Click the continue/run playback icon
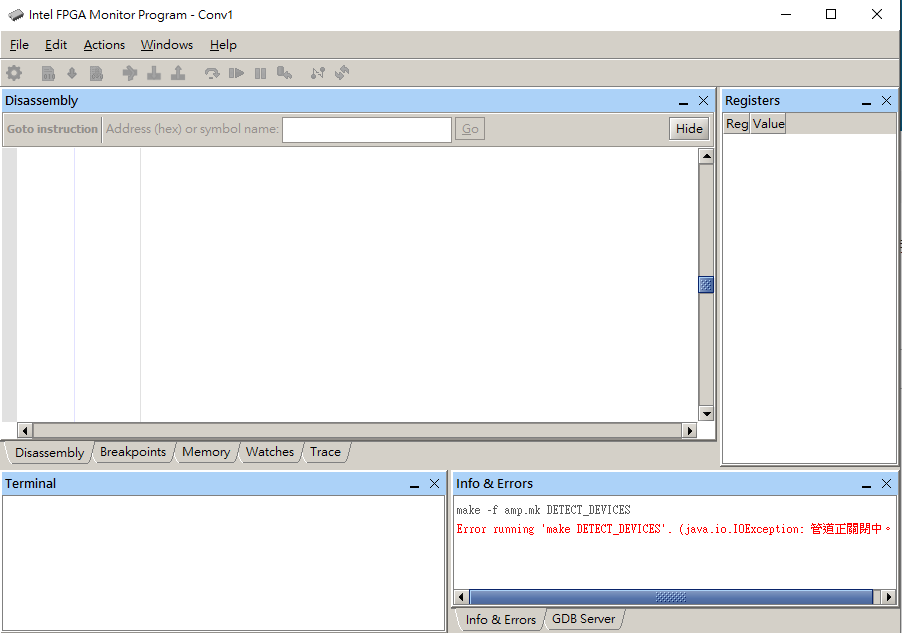This screenshot has height=633, width=902. click(x=236, y=73)
